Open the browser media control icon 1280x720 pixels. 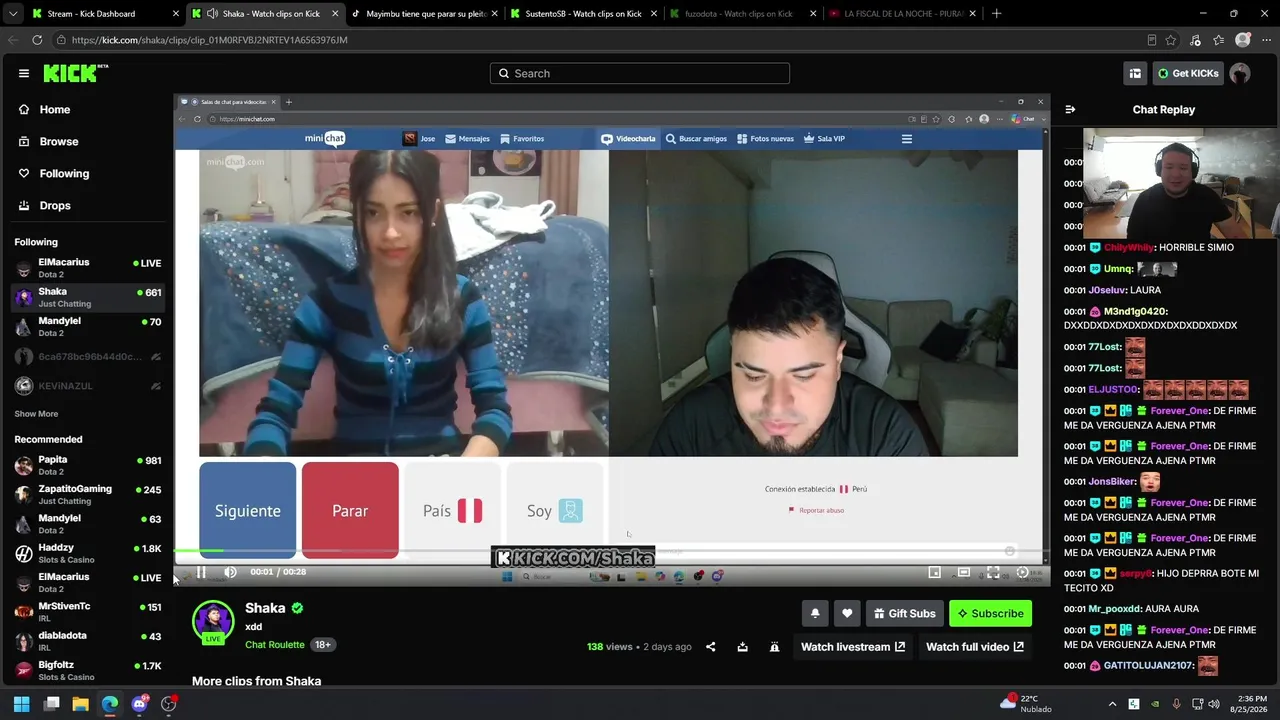pyautogui.click(x=1196, y=40)
